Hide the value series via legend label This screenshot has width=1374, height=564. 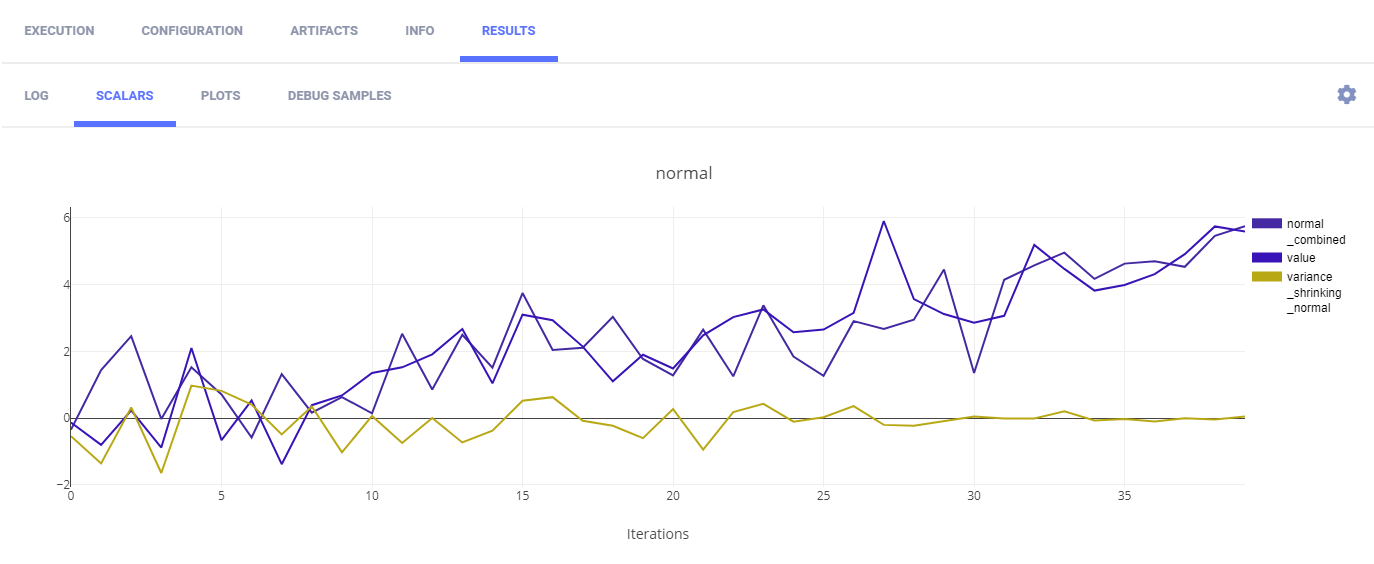point(1301,258)
